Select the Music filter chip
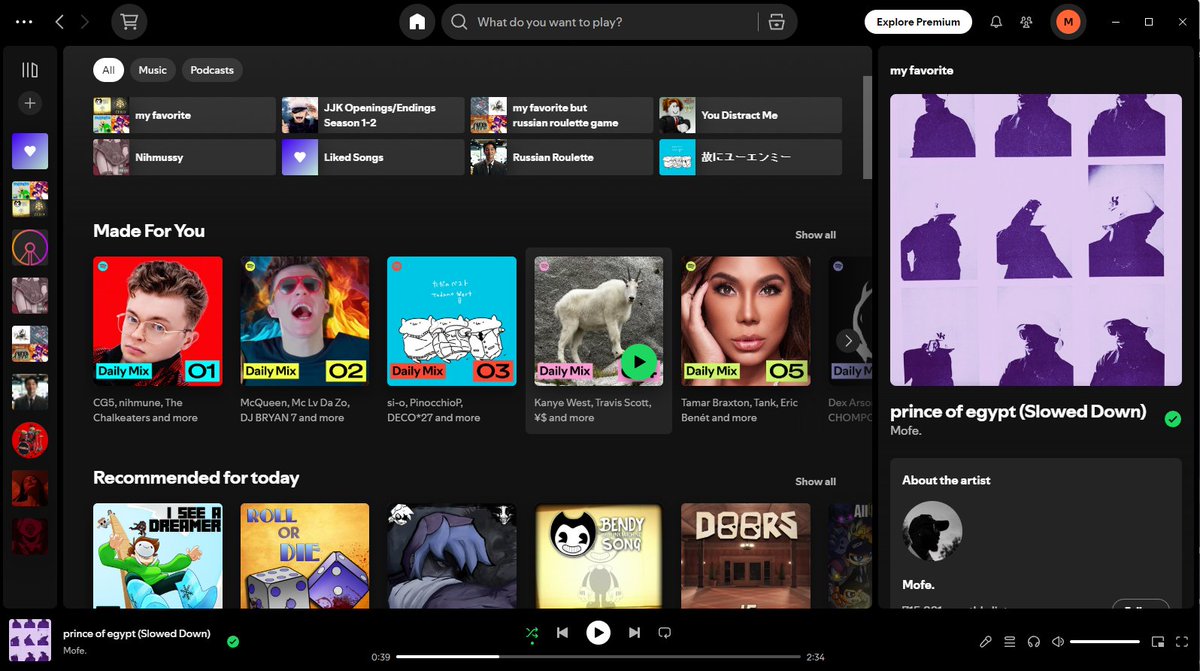Viewport: 1200px width, 671px height. click(152, 70)
